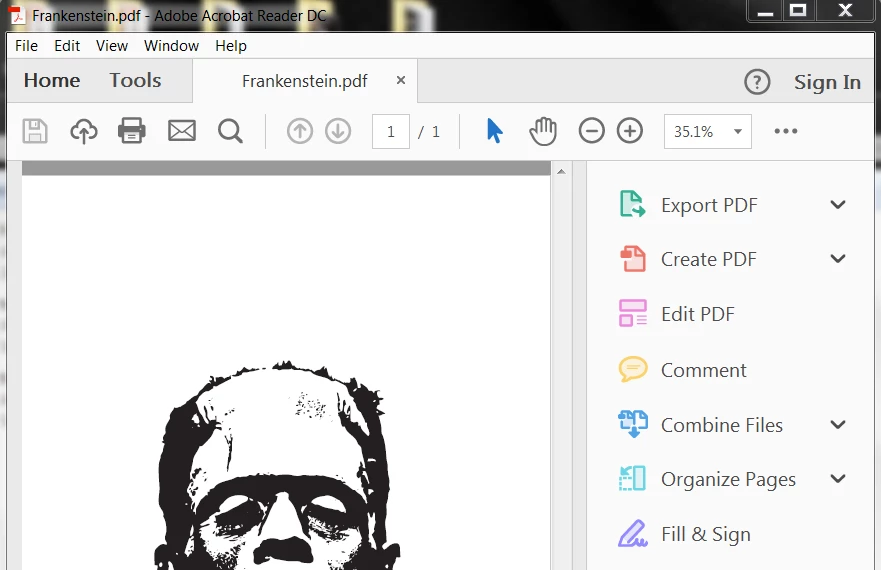This screenshot has height=570, width=881.
Task: Expand the Create PDF chevron
Action: pyautogui.click(x=838, y=259)
